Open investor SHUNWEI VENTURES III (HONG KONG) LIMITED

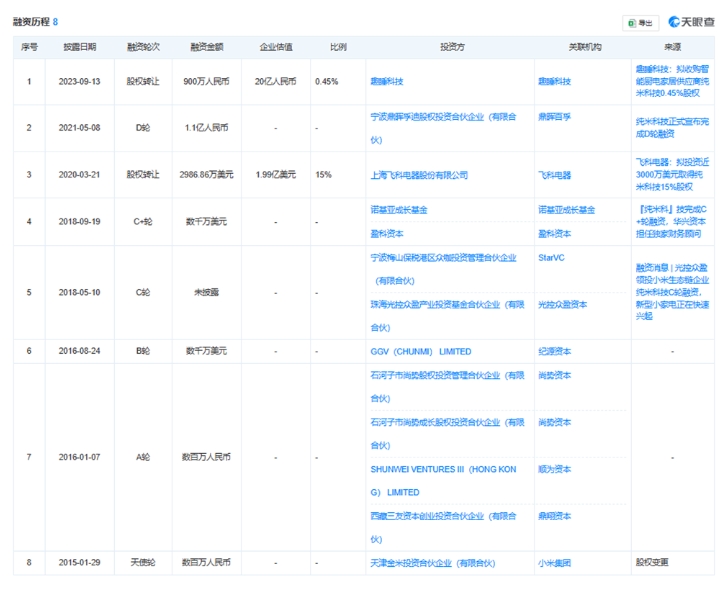tap(443, 481)
